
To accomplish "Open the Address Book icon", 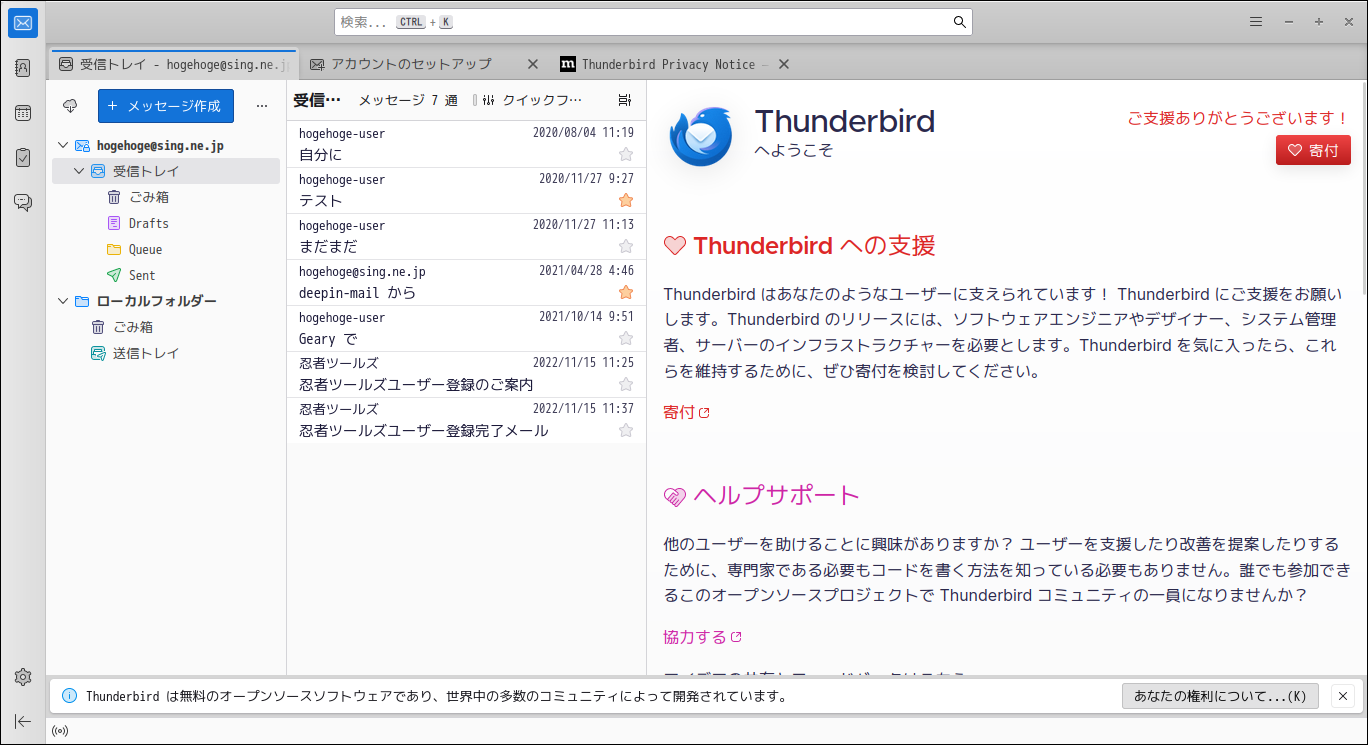I will pyautogui.click(x=23, y=68).
